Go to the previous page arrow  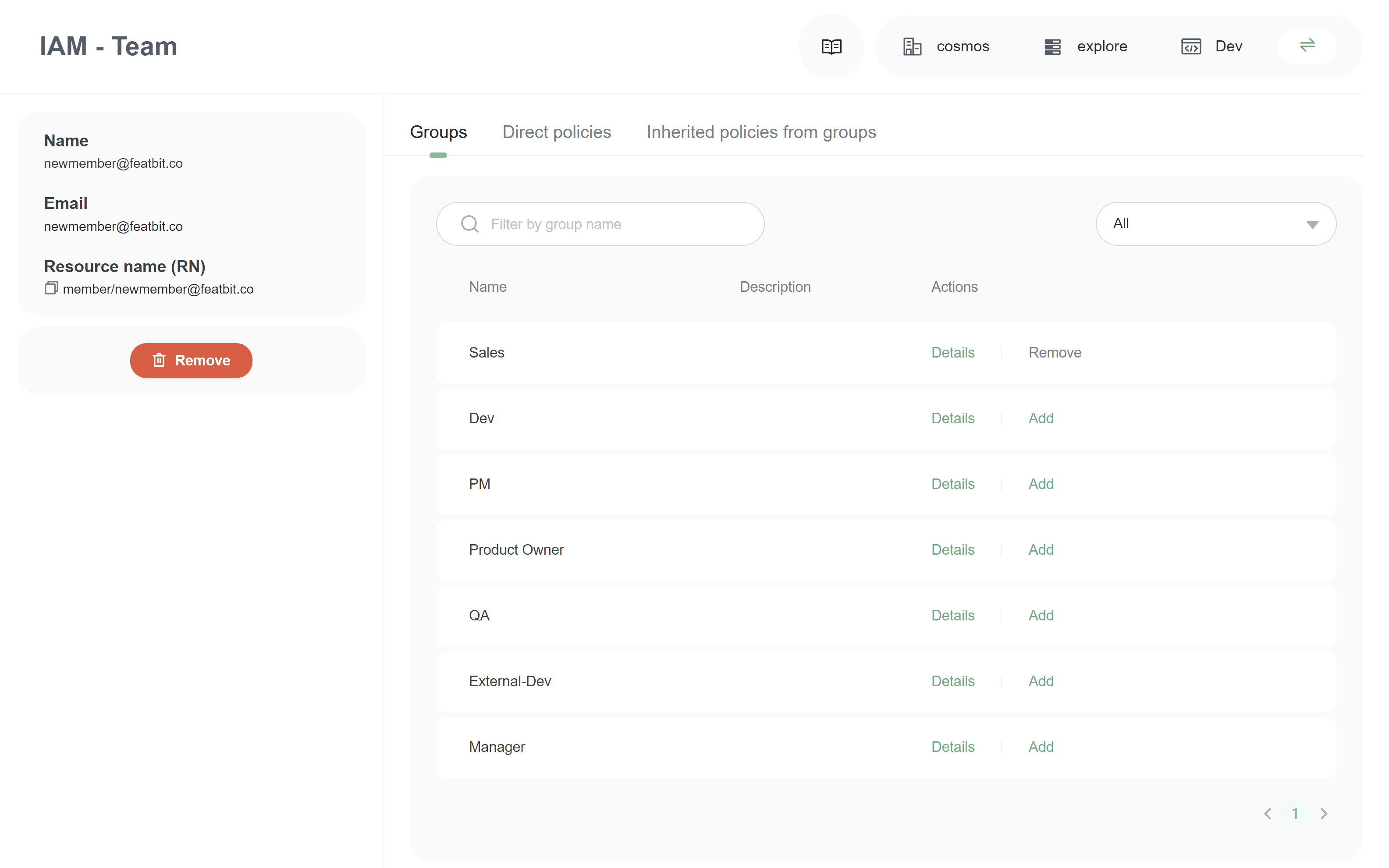pos(1267,814)
